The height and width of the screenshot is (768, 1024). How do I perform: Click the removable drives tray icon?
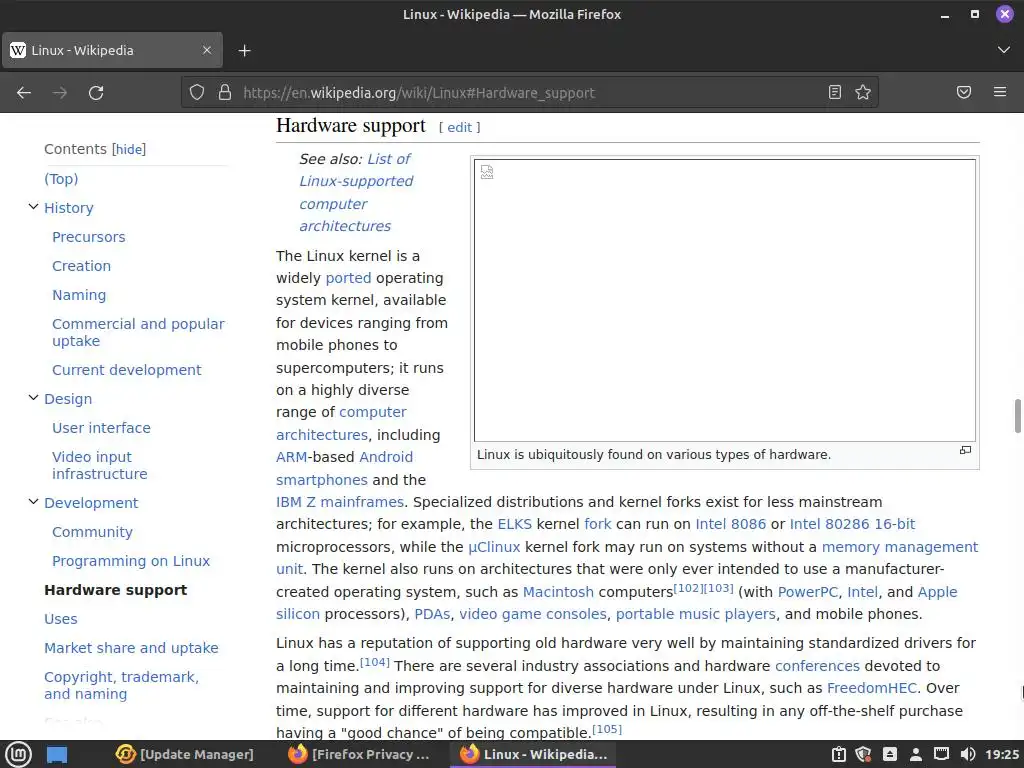[889, 754]
